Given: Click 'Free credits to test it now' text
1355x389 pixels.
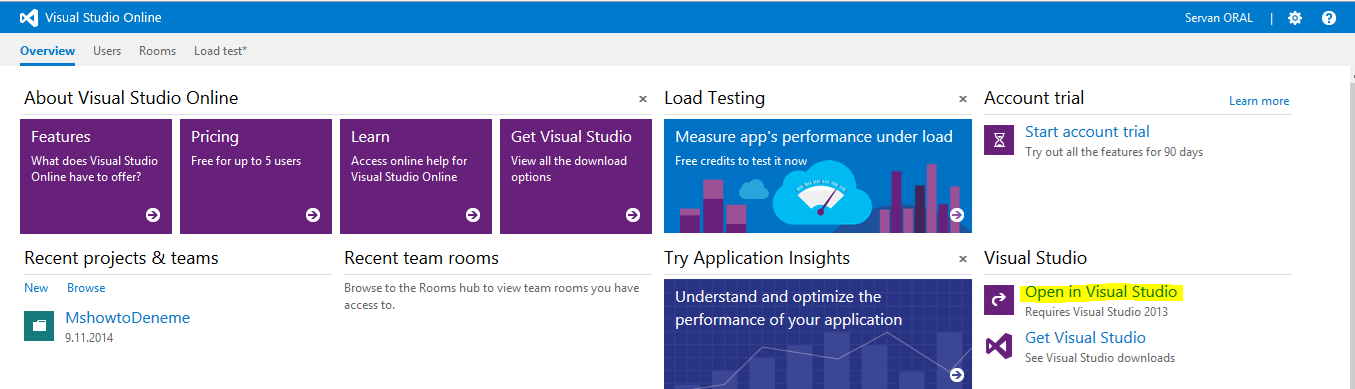Looking at the screenshot, I should coord(741,161).
